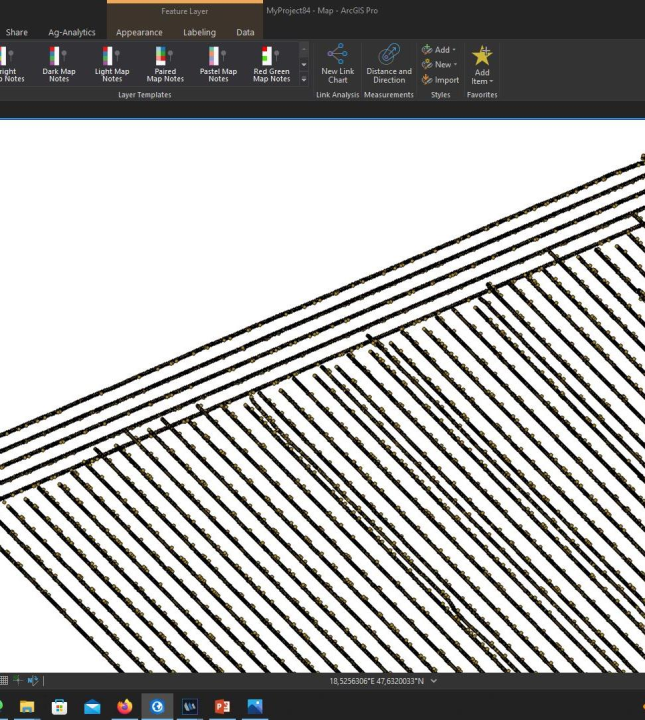This screenshot has width=645, height=720.
Task: Toggle the snapping icon in status bar
Action: click(x=17, y=681)
